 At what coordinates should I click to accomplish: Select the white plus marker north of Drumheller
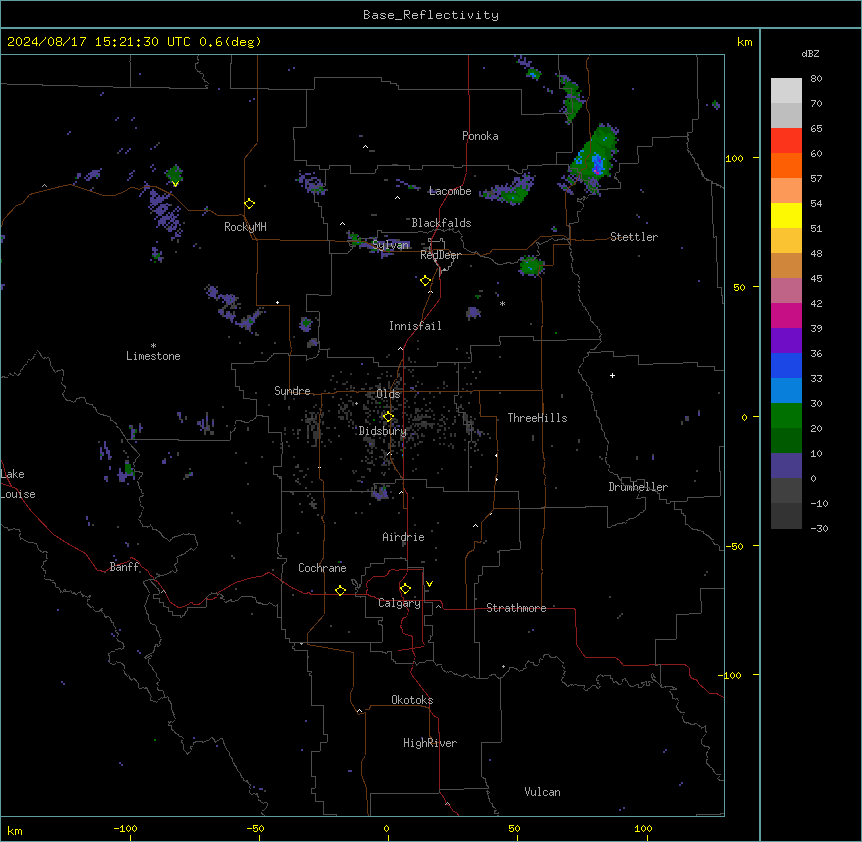pos(612,375)
